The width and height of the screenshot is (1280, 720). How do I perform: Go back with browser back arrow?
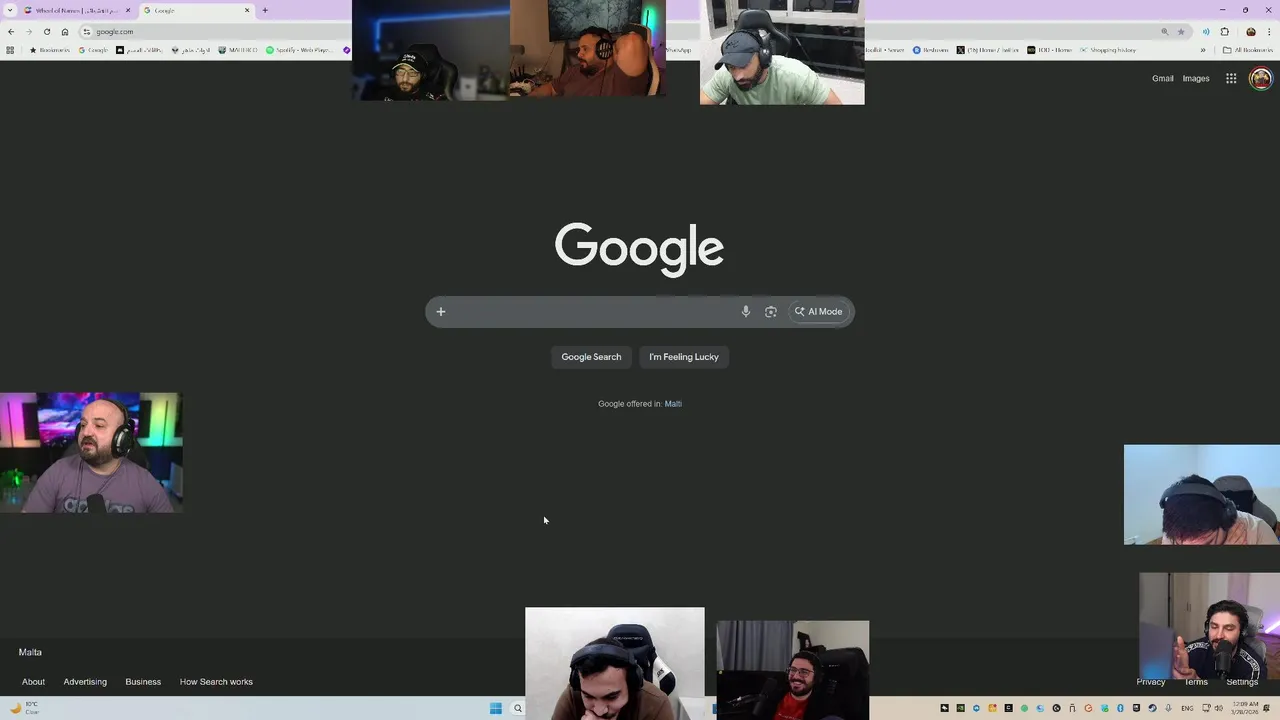click(11, 32)
